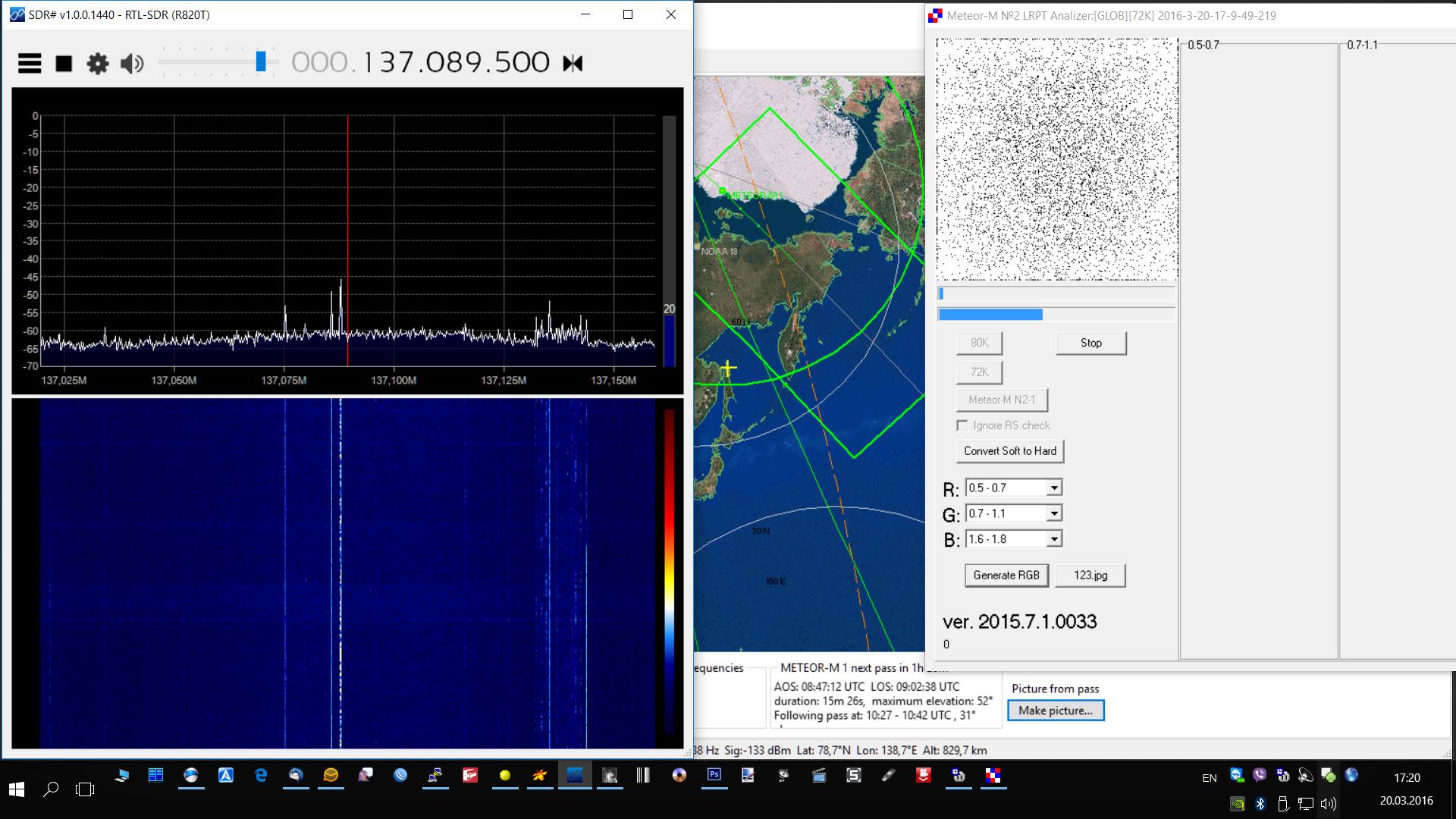Click the 80K button in LRPT Analizer
The height and width of the screenshot is (819, 1456).
[x=979, y=343]
